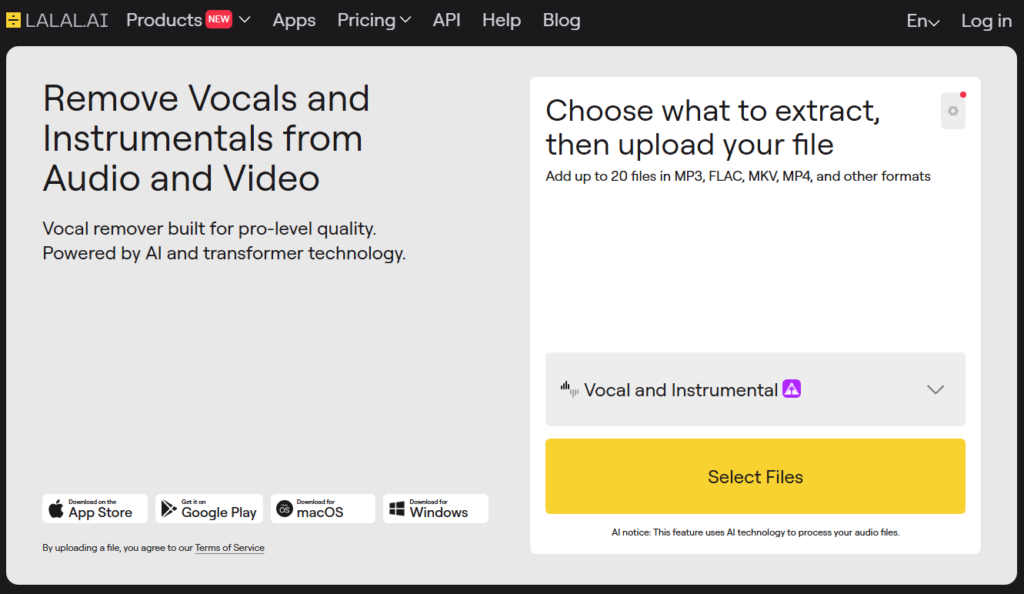
Task: Click the macOS circular icon
Action: tap(284, 508)
